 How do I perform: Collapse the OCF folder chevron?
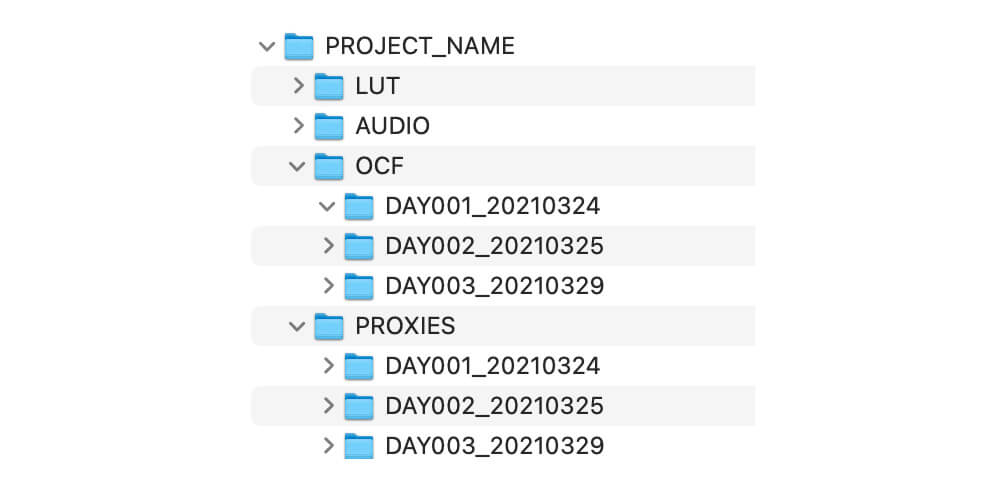click(x=297, y=167)
